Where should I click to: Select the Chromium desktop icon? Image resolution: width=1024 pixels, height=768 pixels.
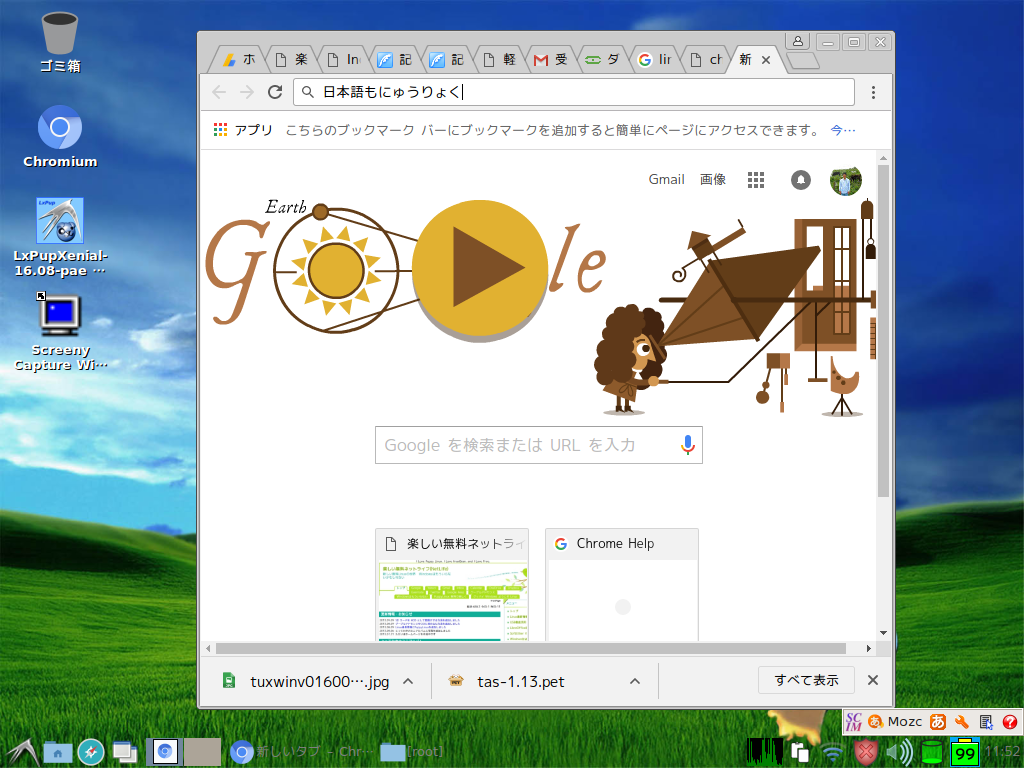coord(60,137)
